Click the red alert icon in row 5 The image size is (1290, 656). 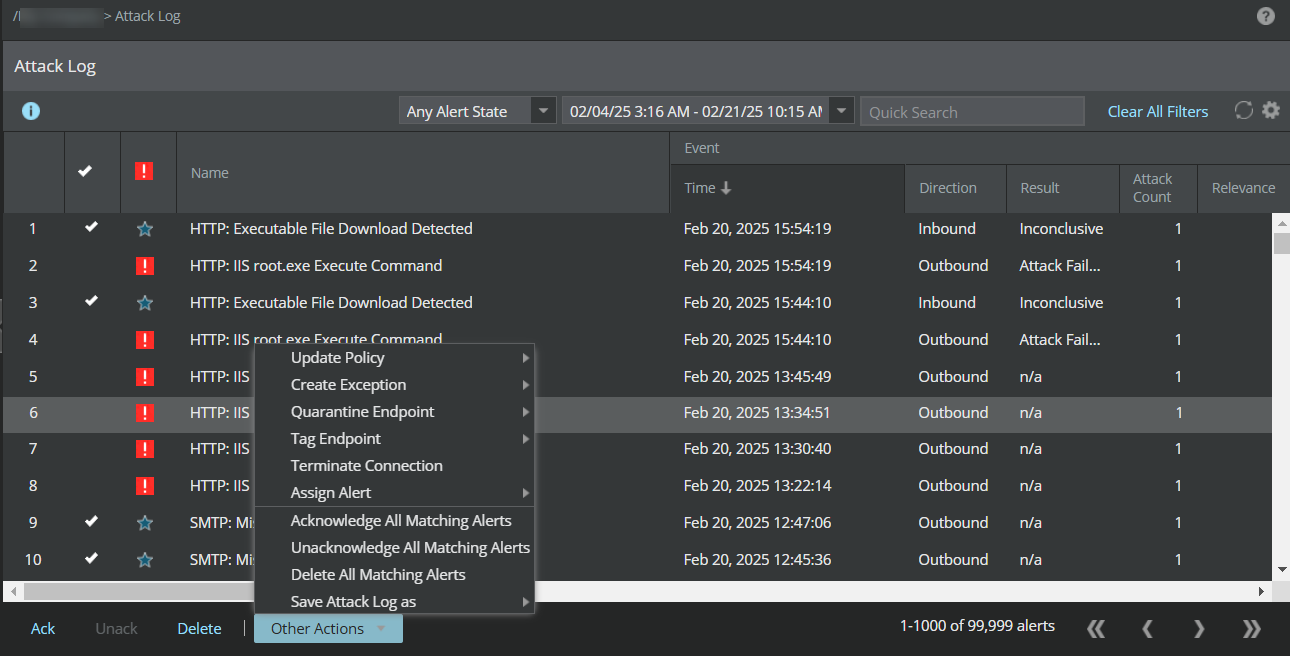tap(144, 377)
